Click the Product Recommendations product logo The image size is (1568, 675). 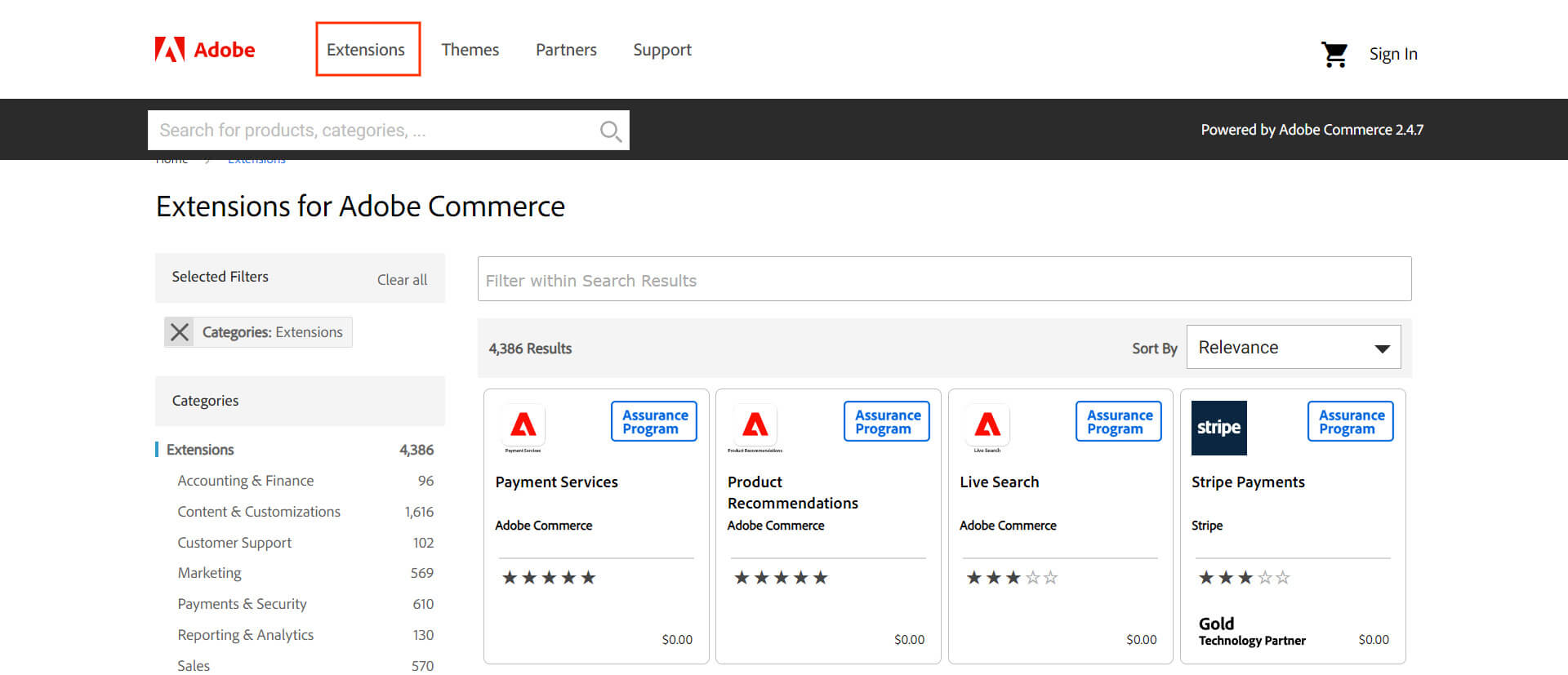(x=755, y=428)
